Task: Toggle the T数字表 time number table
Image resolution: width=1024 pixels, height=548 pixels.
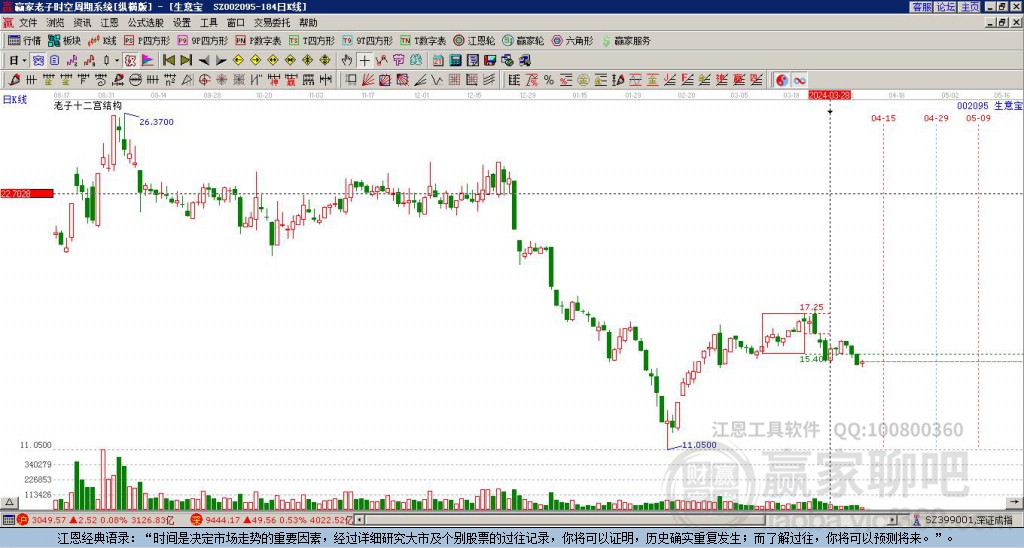Action: point(424,41)
